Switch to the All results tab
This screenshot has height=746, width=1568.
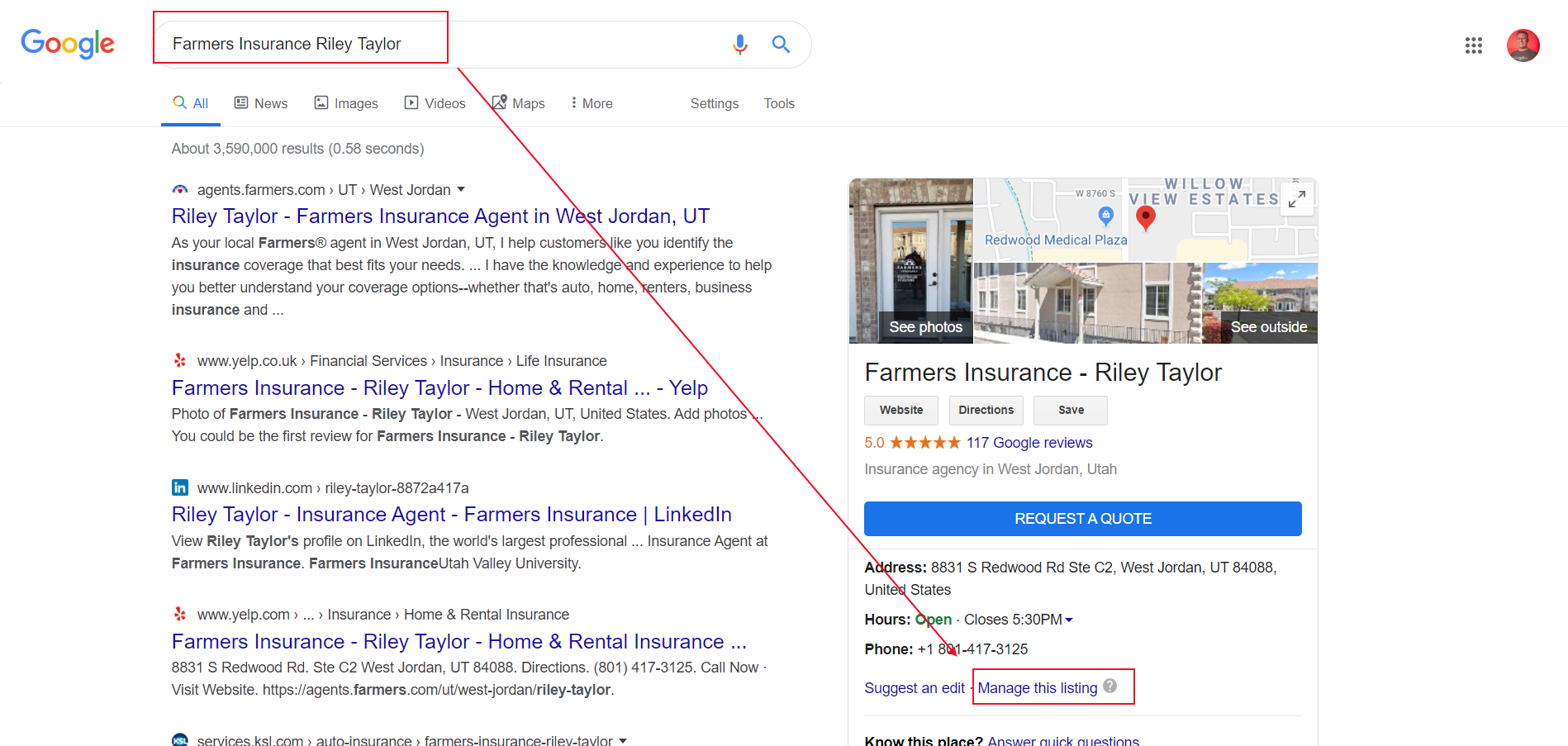pyautogui.click(x=191, y=103)
